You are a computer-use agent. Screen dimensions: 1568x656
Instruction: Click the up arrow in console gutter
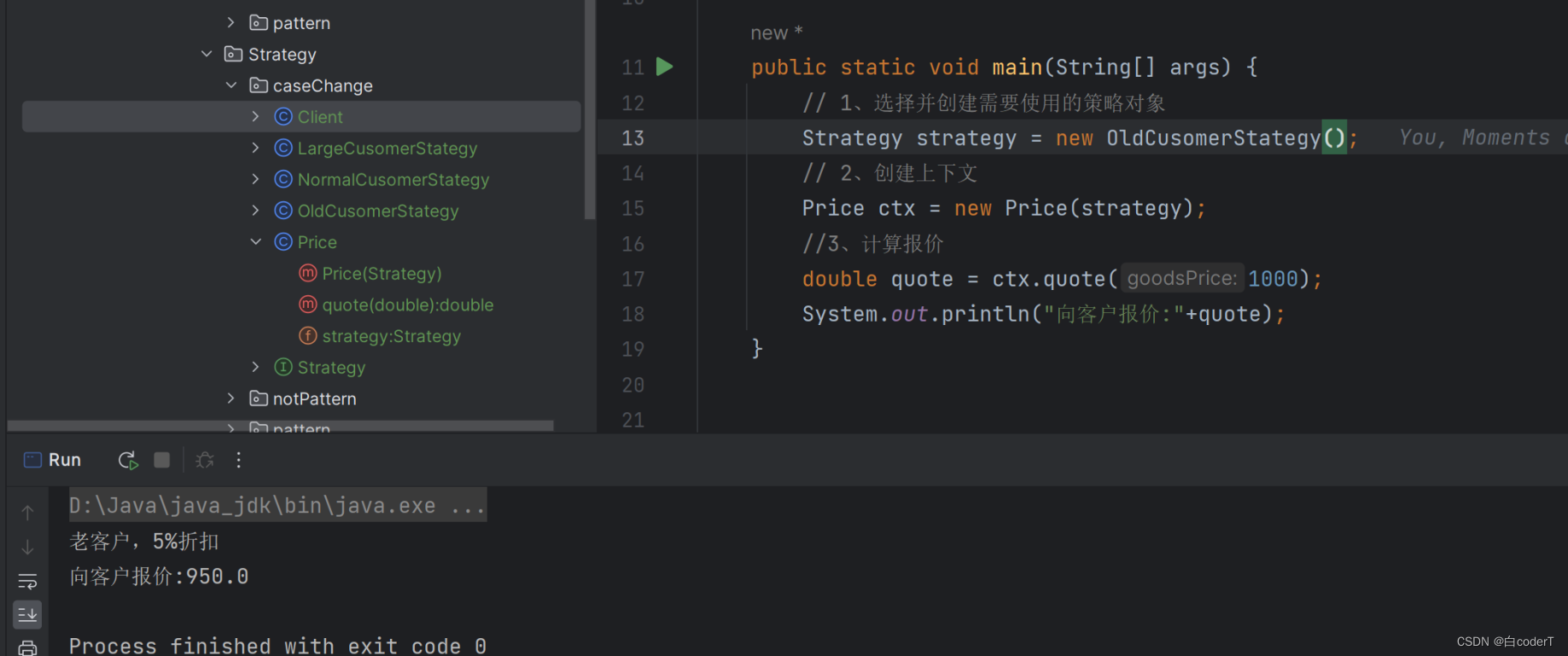(27, 513)
